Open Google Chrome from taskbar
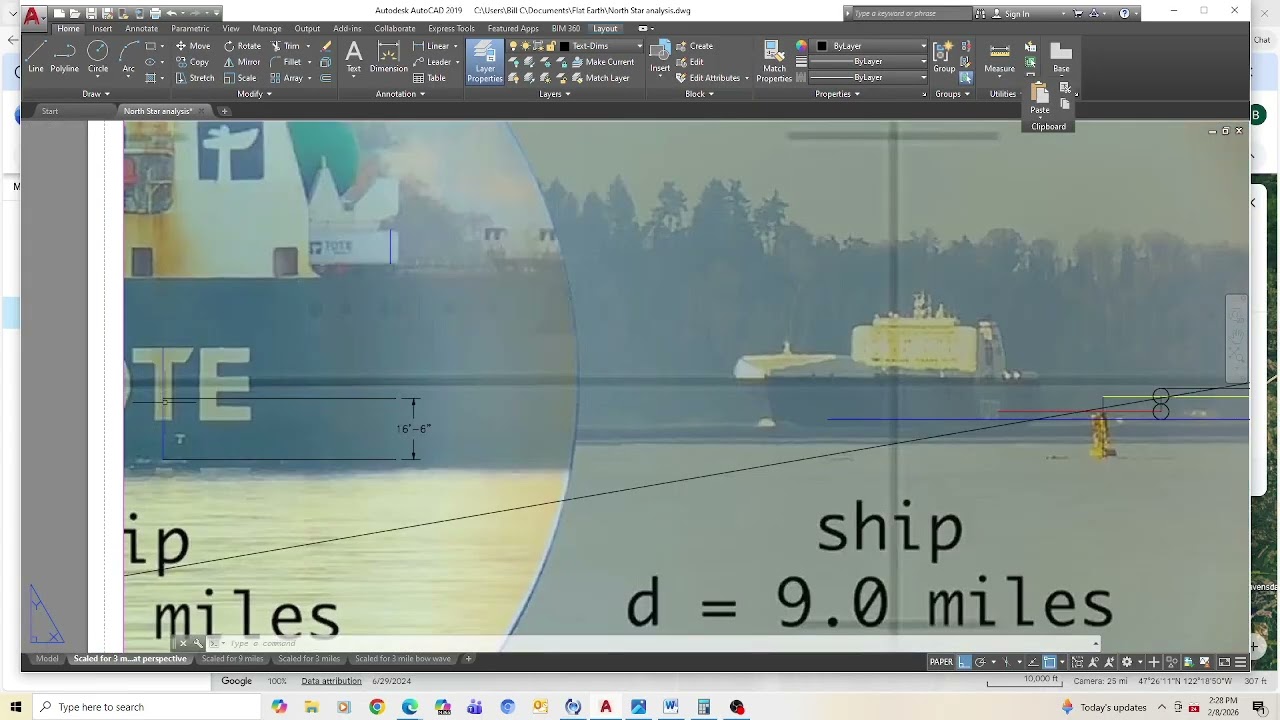 [377, 707]
